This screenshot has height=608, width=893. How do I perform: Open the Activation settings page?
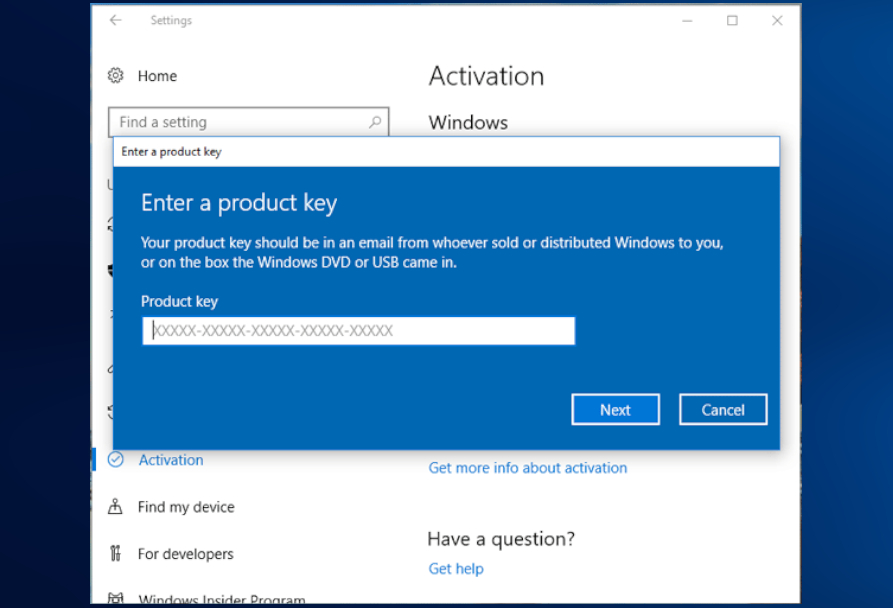point(170,460)
